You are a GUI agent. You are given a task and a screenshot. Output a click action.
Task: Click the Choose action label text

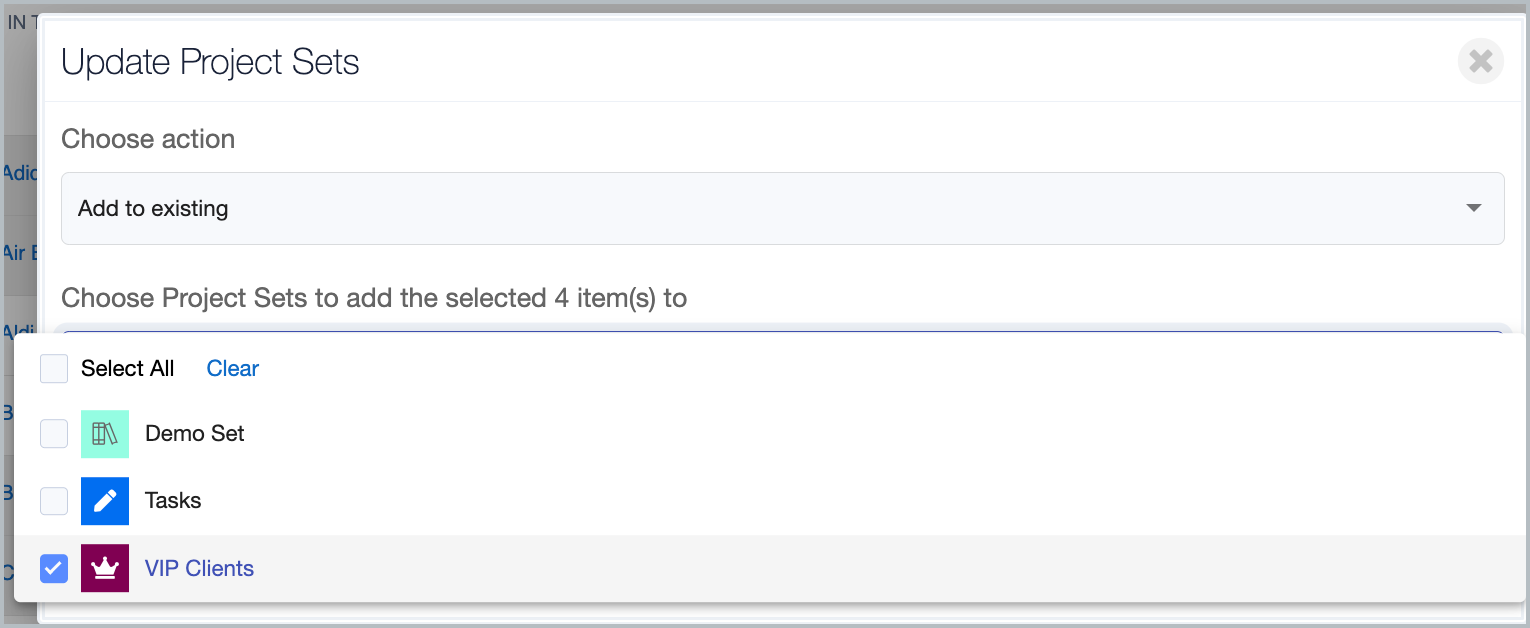pyautogui.click(x=148, y=139)
